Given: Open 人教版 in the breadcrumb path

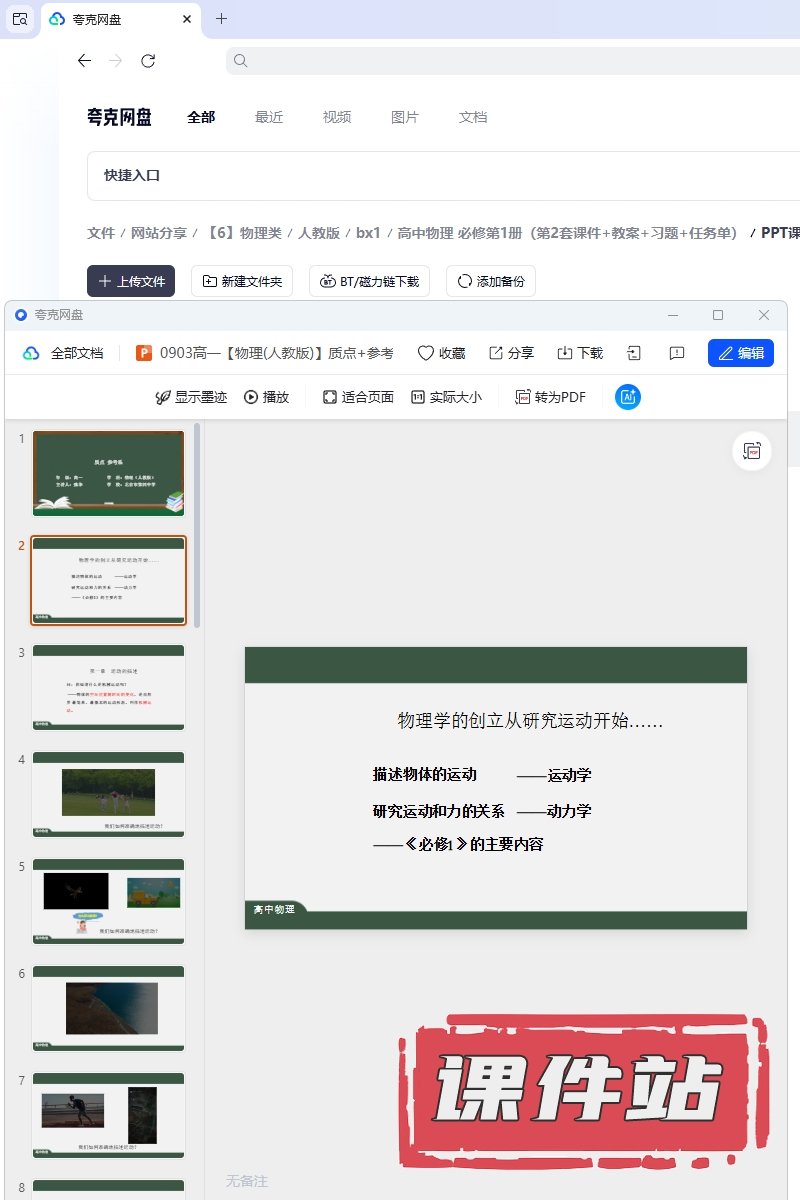Looking at the screenshot, I should click(318, 233).
